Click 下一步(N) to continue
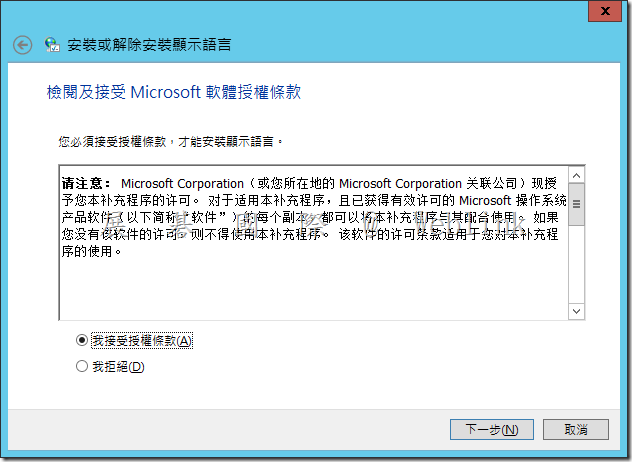Screen dimensions: 632x462 coord(492,429)
